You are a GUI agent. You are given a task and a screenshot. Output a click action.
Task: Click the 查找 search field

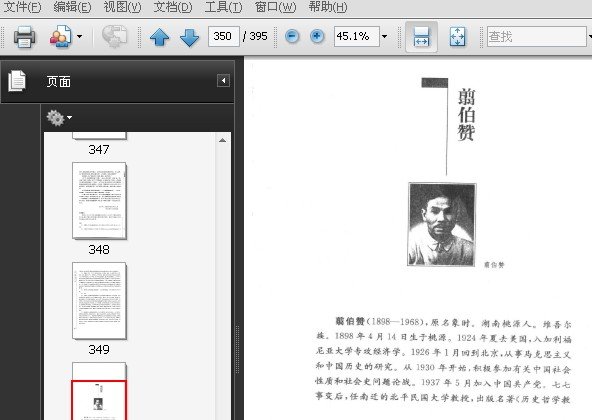[x=536, y=36]
